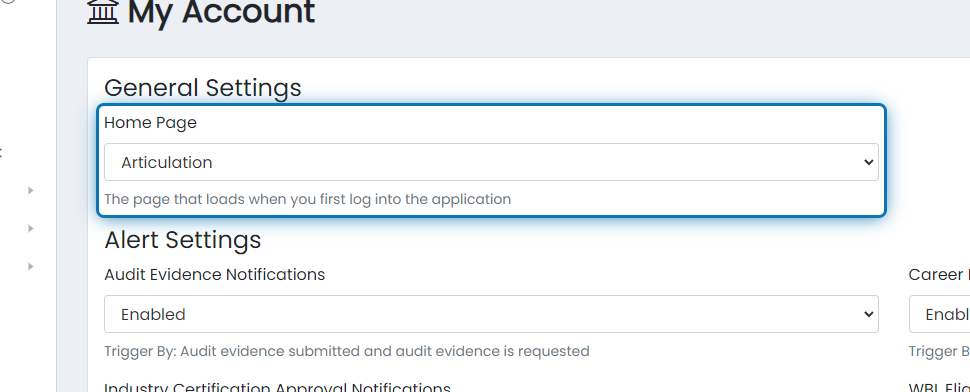Open the Career notifications dropdown at right edge
This screenshot has height=392, width=970.
coord(939,314)
